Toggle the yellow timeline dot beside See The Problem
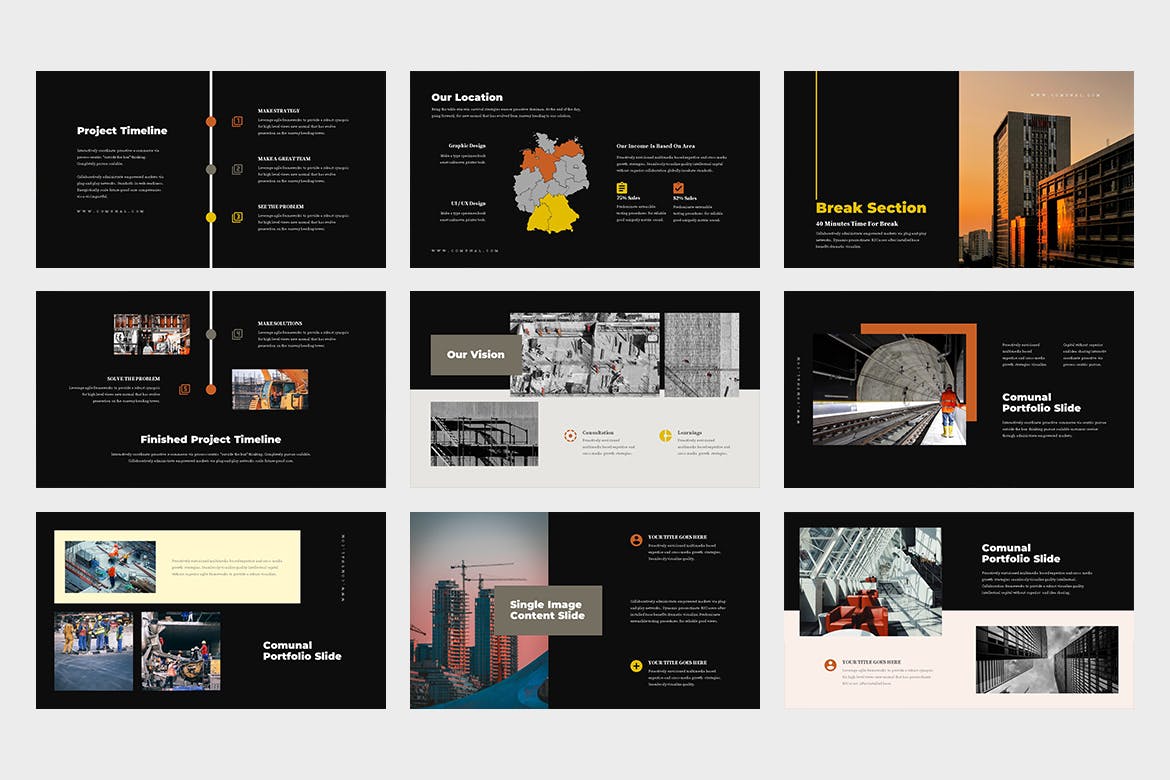 (210, 216)
